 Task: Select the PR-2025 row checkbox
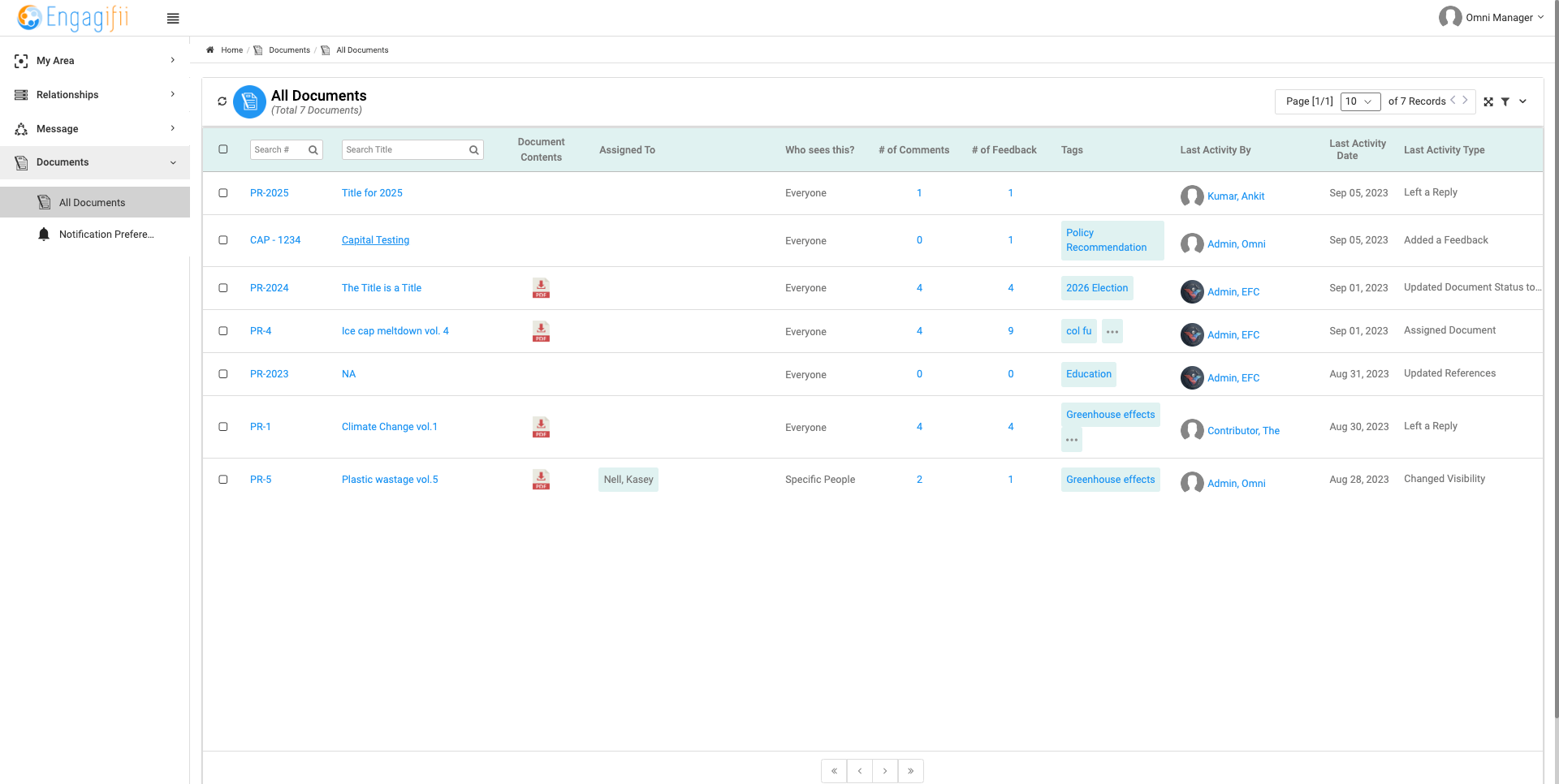223,193
